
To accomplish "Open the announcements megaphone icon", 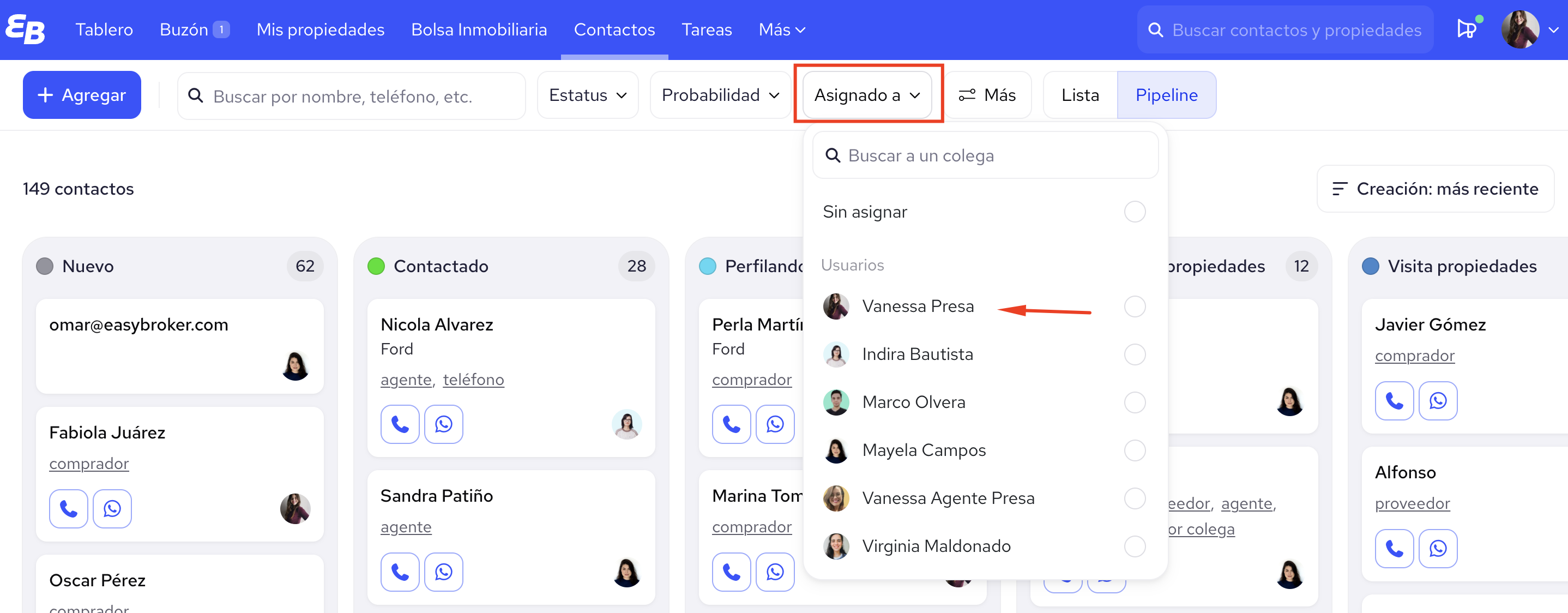I will [x=1467, y=28].
